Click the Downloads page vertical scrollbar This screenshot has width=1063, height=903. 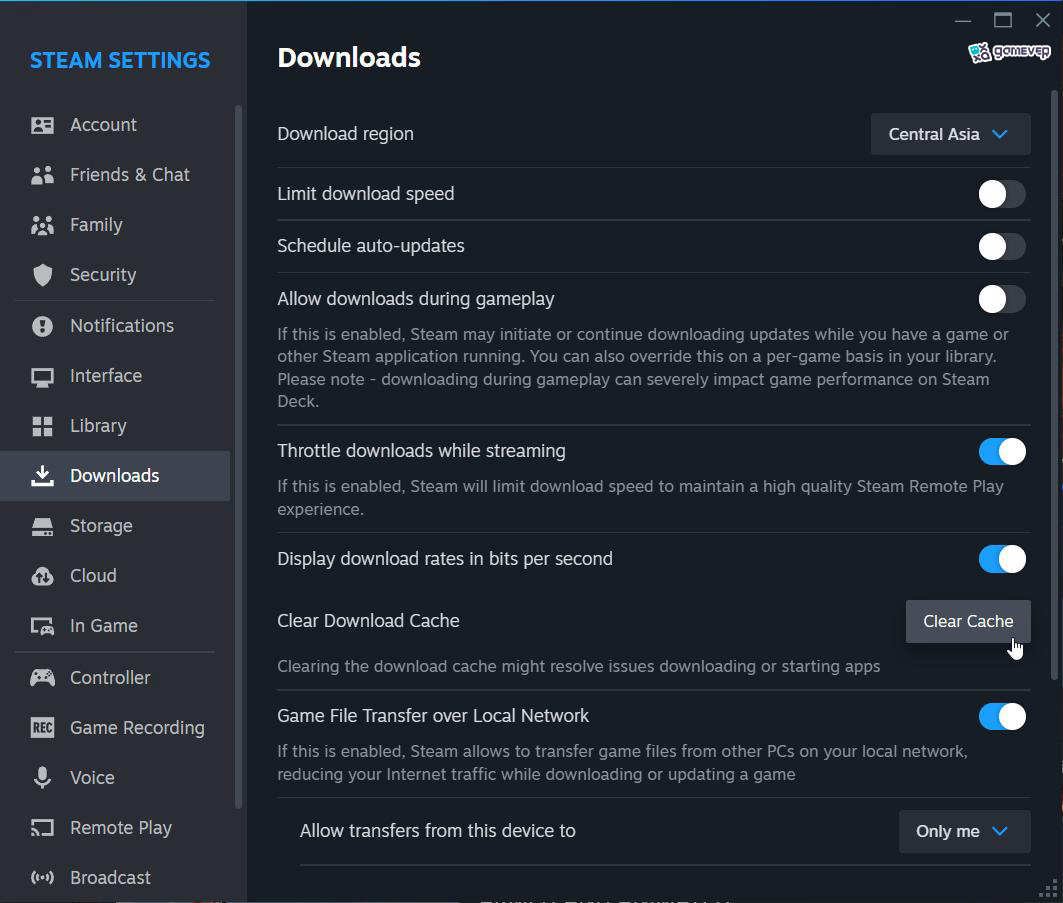(x=1054, y=385)
